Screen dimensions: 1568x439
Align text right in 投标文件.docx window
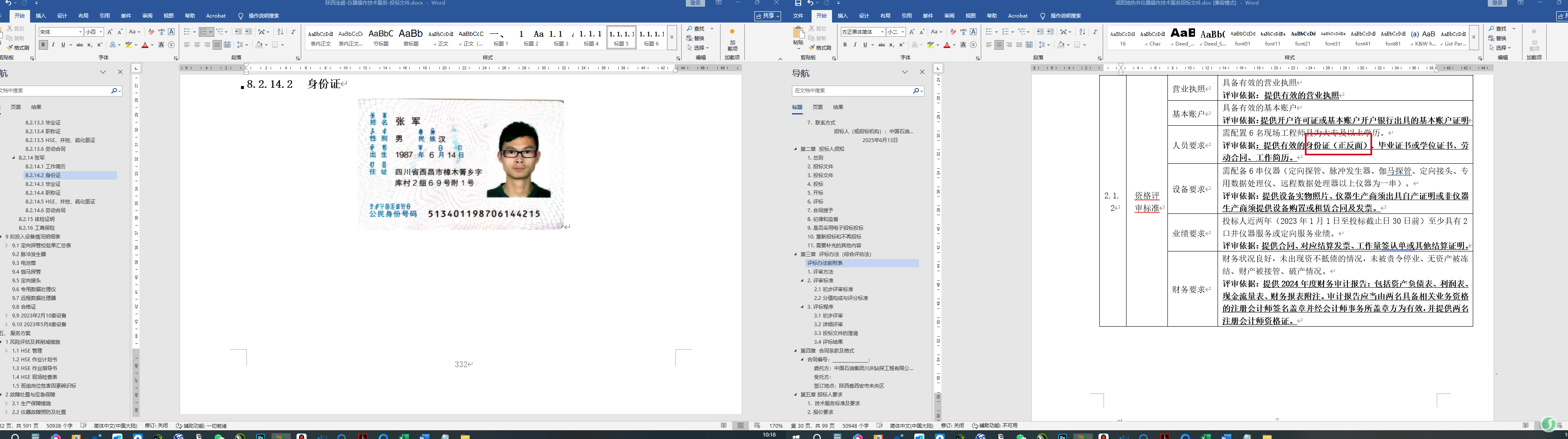point(207,44)
